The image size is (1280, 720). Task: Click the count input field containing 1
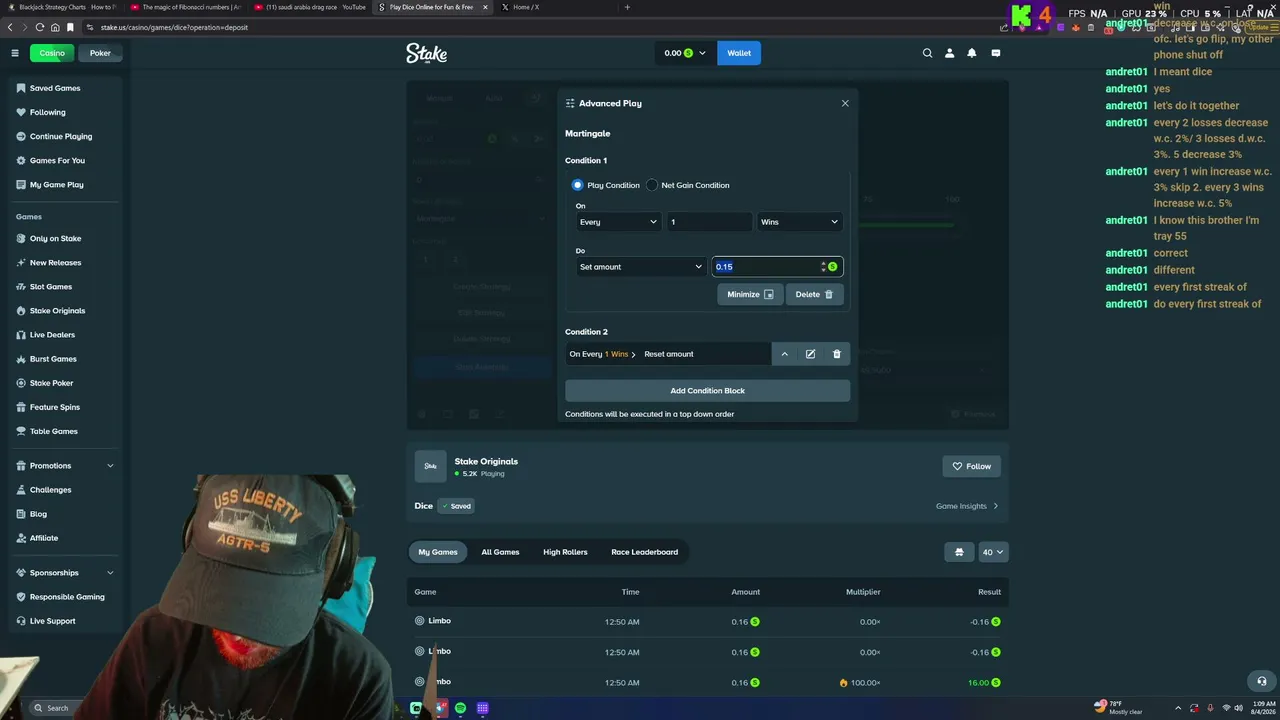click(x=709, y=222)
